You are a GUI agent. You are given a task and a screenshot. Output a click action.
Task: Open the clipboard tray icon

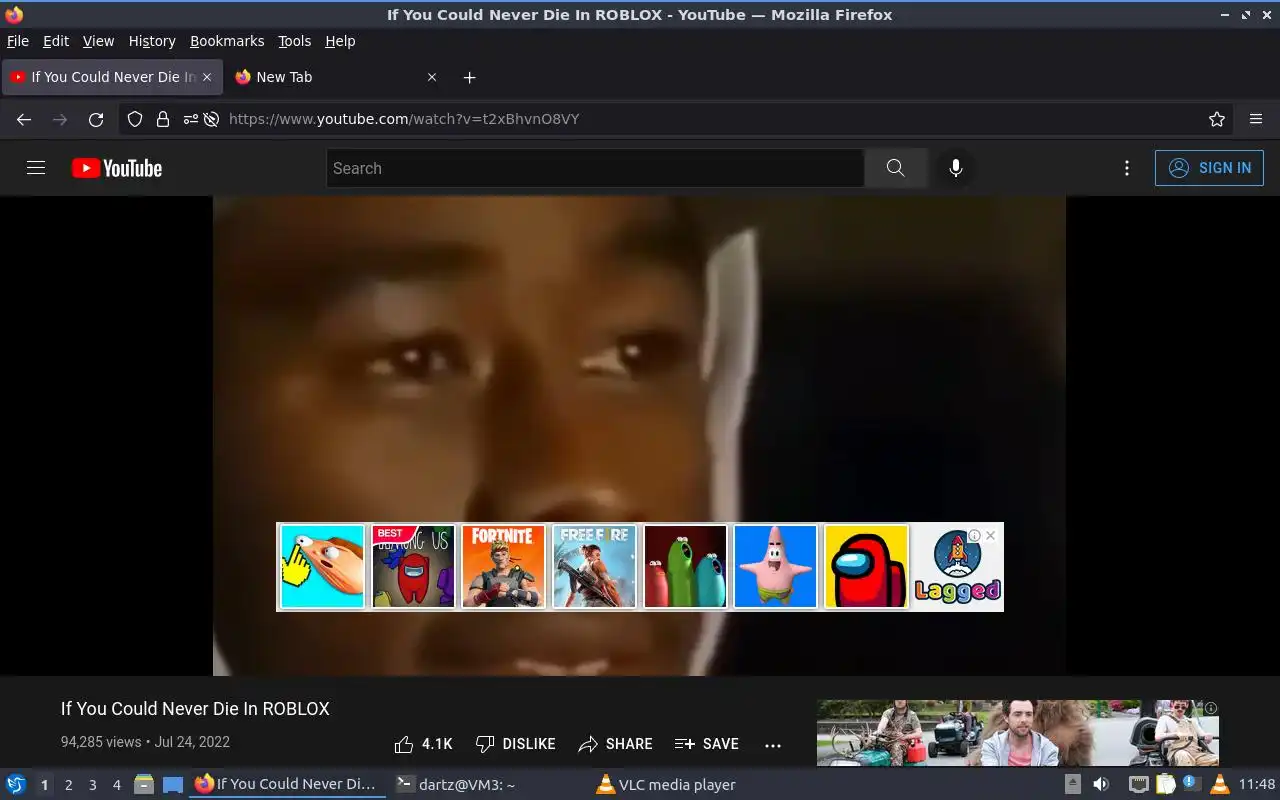click(x=1166, y=785)
